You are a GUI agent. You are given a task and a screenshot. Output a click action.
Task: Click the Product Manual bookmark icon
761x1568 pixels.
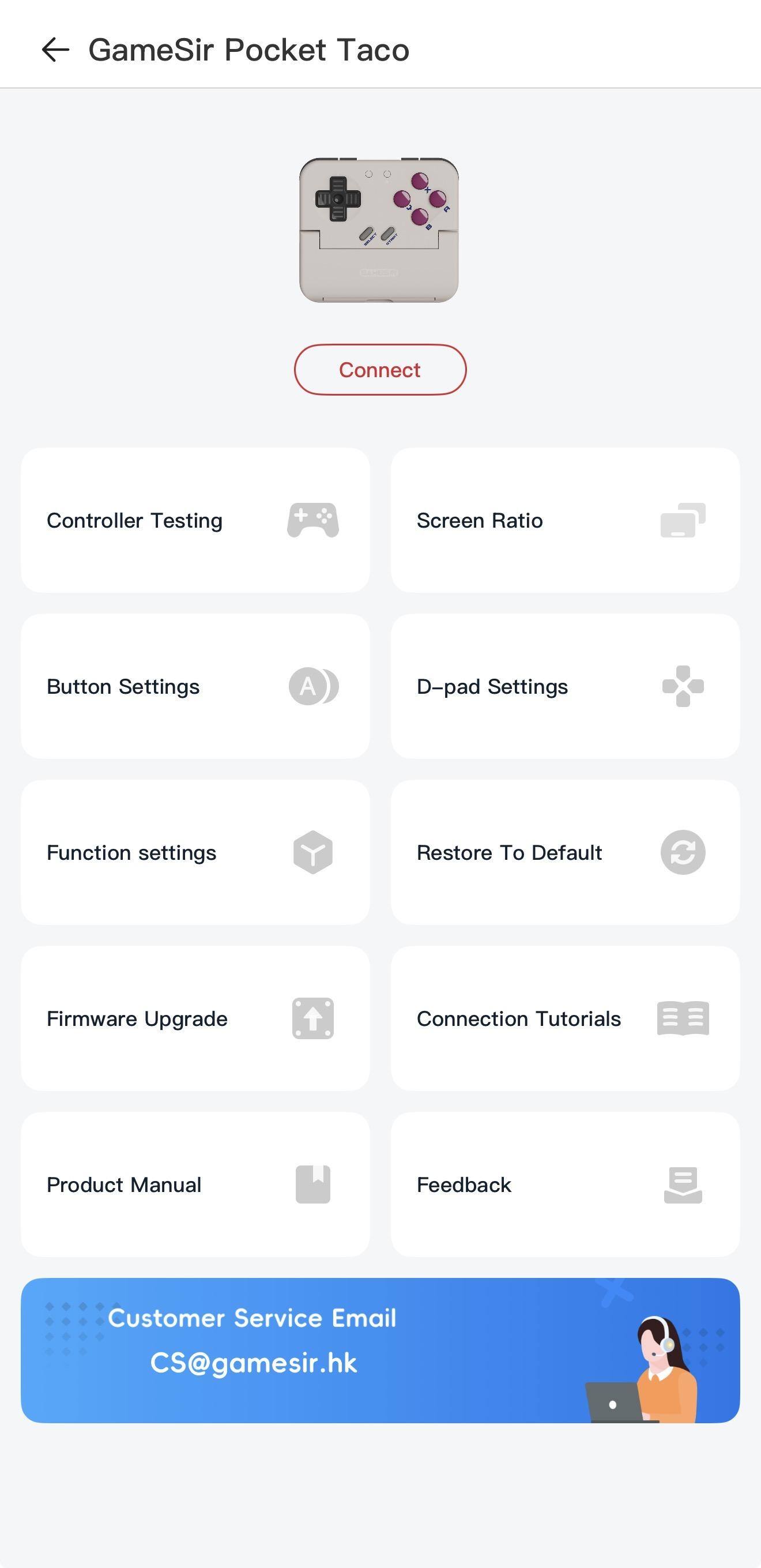coord(312,1185)
